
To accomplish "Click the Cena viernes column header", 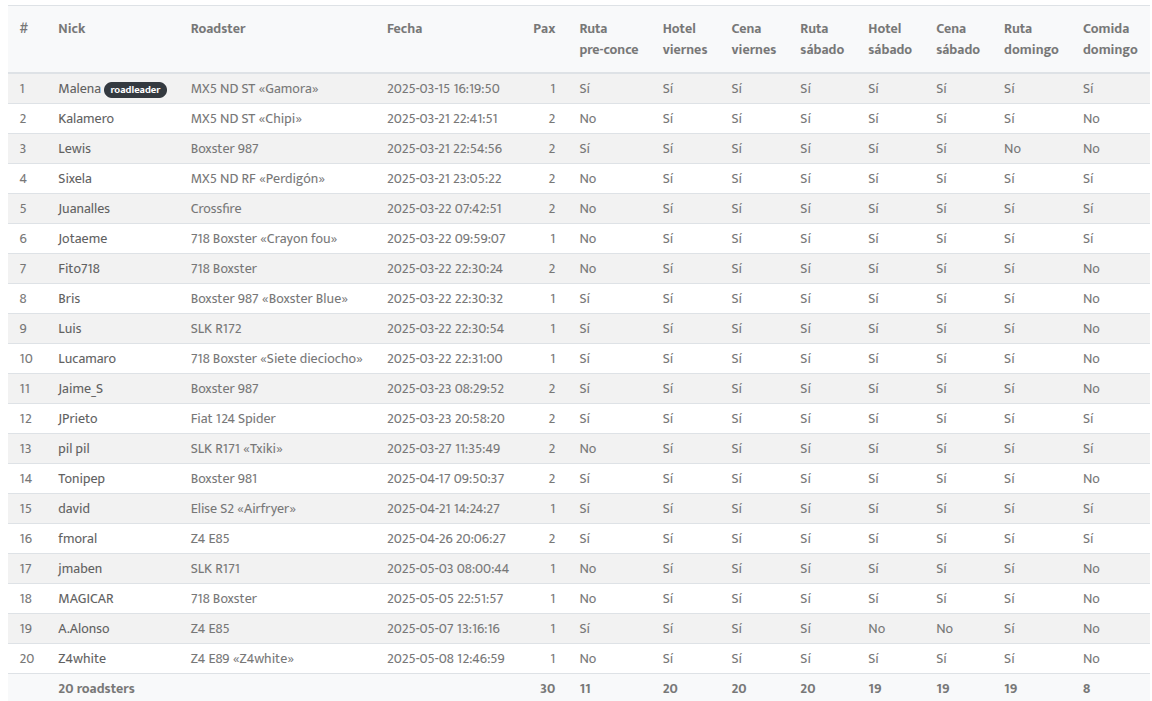I will 754,39.
